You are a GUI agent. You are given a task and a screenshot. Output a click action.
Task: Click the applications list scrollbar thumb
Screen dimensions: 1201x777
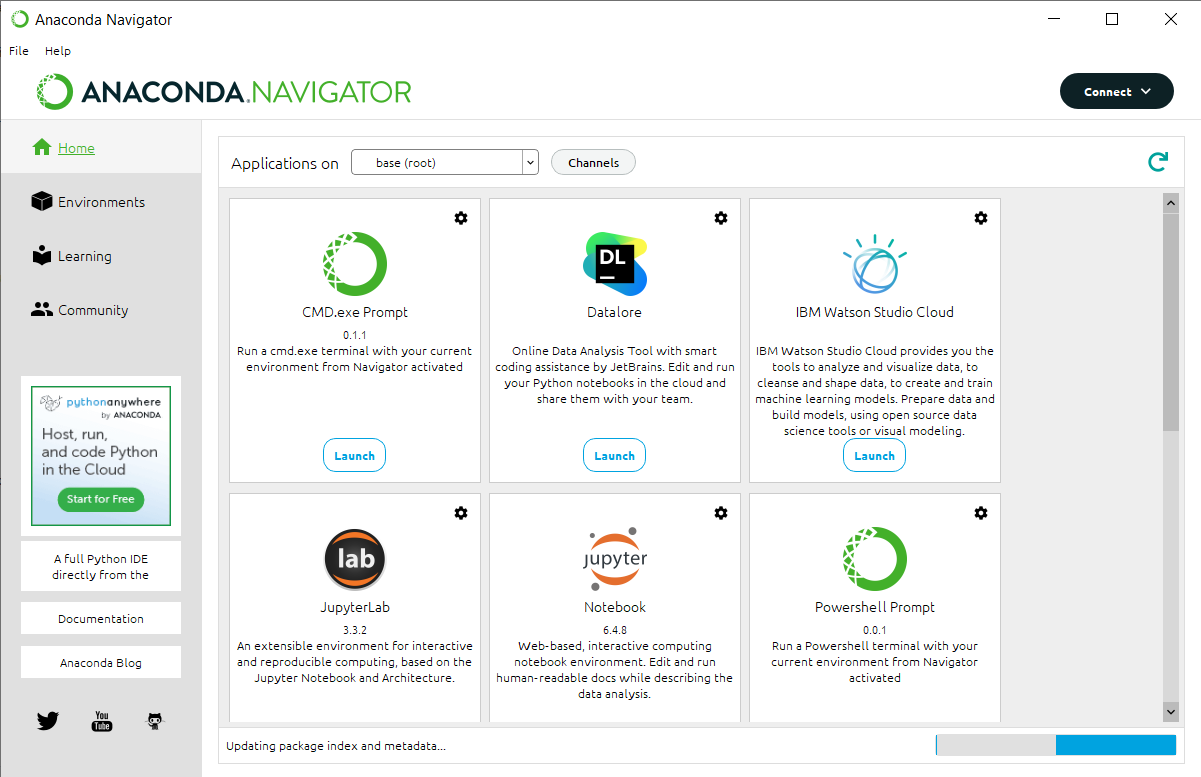click(x=1171, y=321)
